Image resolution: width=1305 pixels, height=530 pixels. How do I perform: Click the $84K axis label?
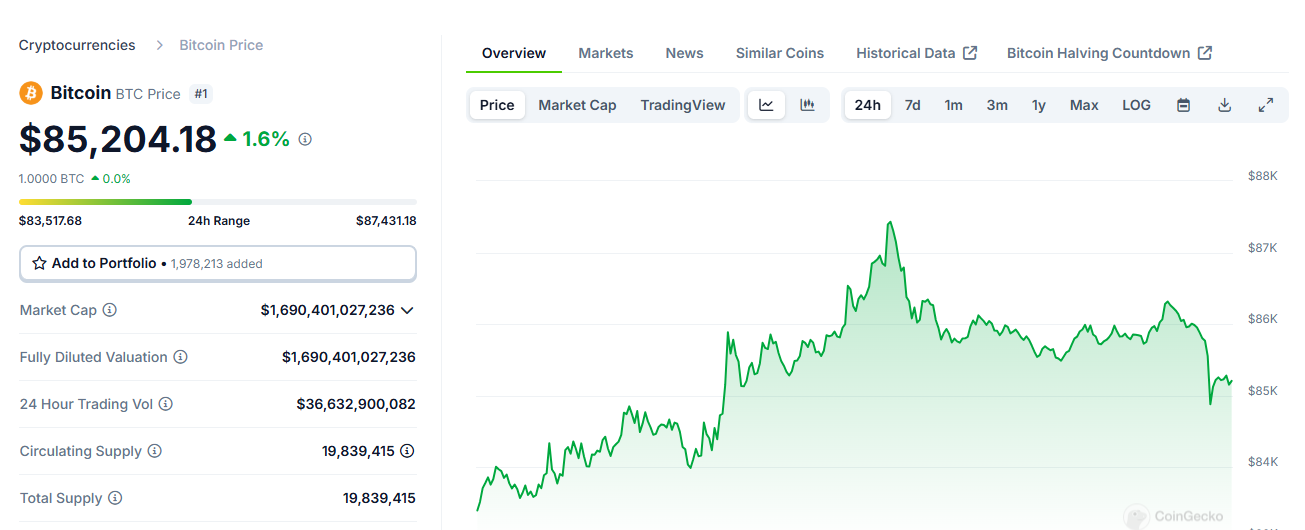click(x=1263, y=462)
